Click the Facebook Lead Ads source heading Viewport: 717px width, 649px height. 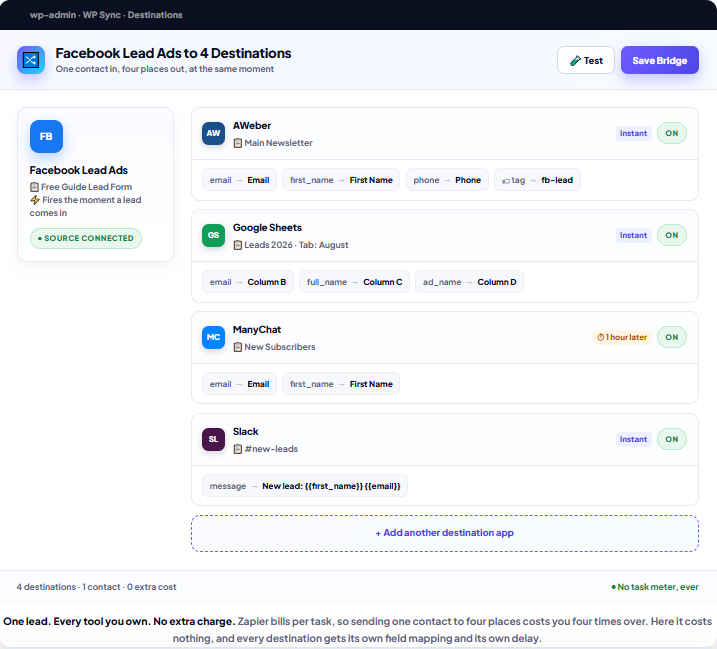click(x=79, y=170)
